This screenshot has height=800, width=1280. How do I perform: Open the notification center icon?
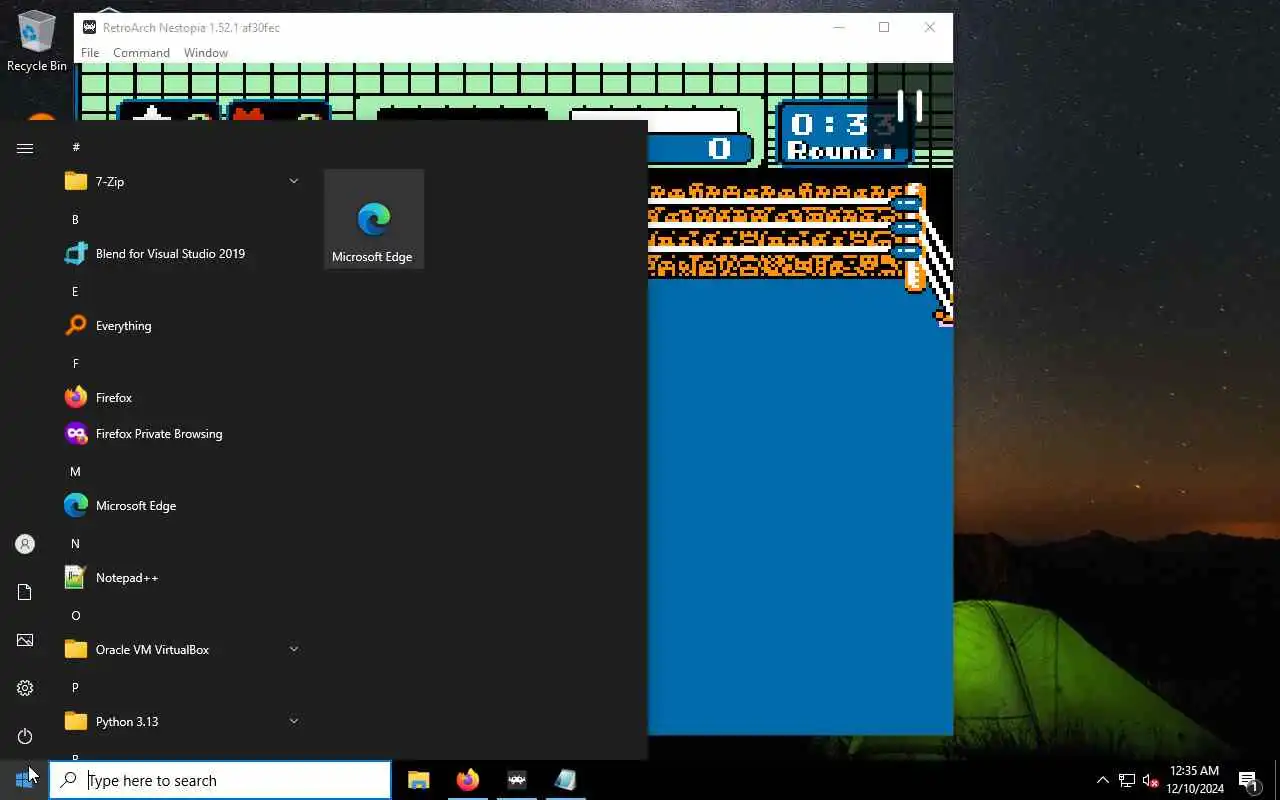[1248, 780]
